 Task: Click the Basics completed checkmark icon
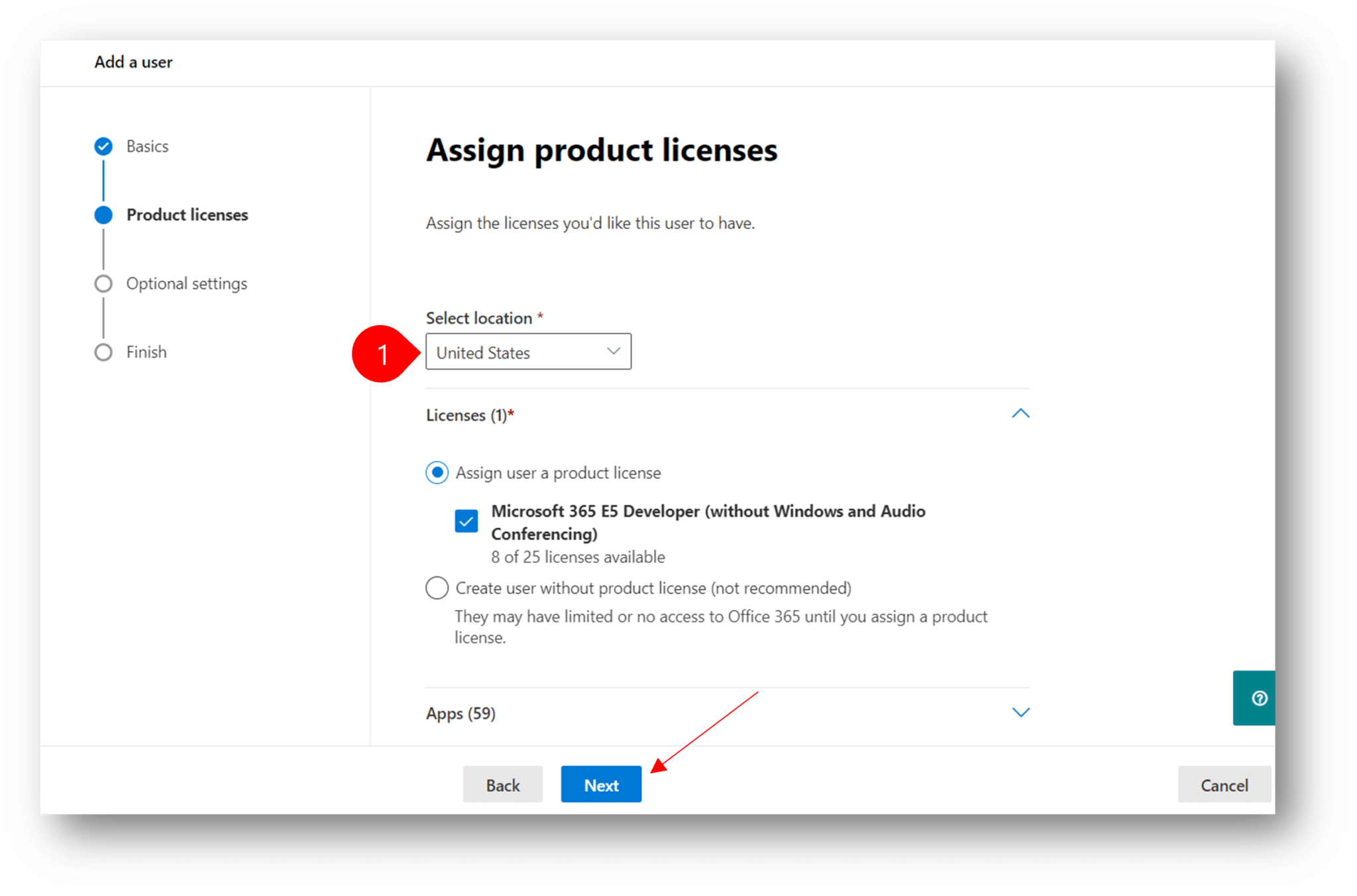coord(103,146)
